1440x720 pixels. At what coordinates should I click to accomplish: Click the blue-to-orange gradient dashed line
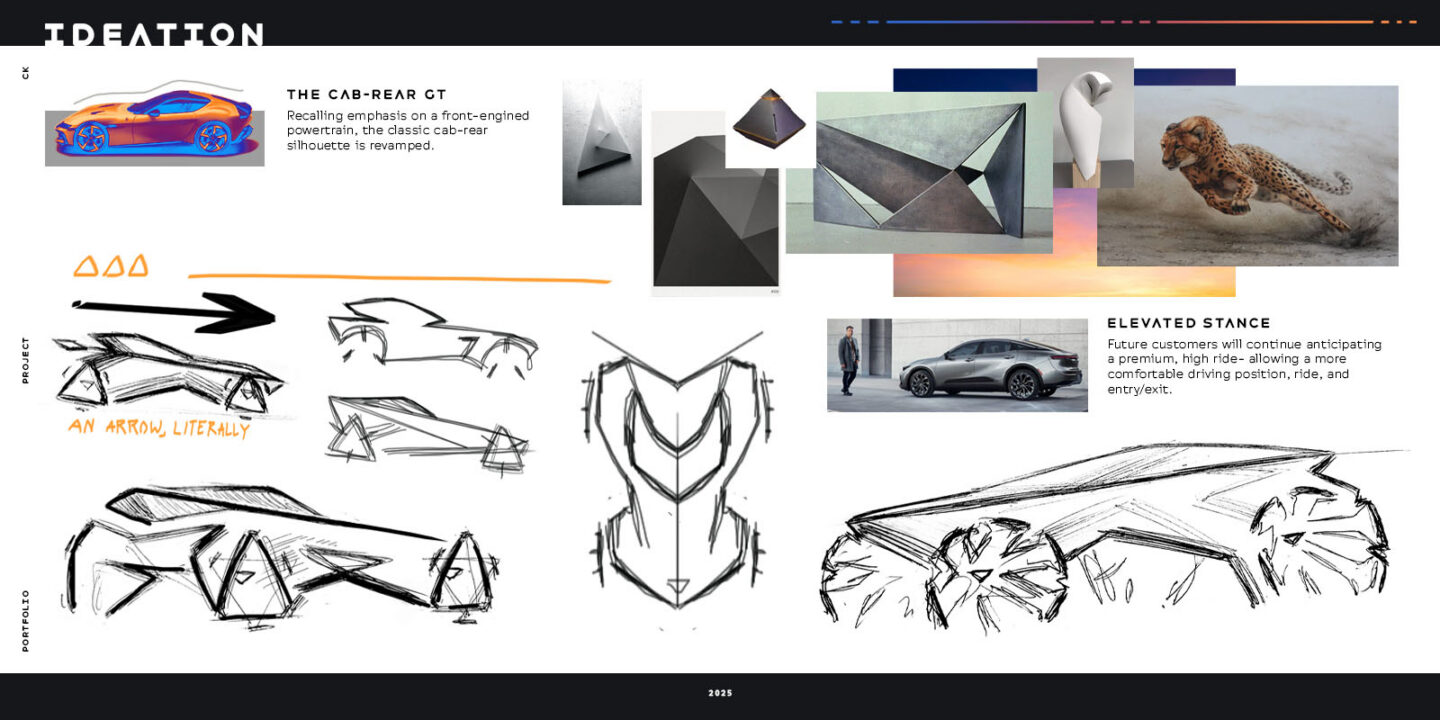1123,21
